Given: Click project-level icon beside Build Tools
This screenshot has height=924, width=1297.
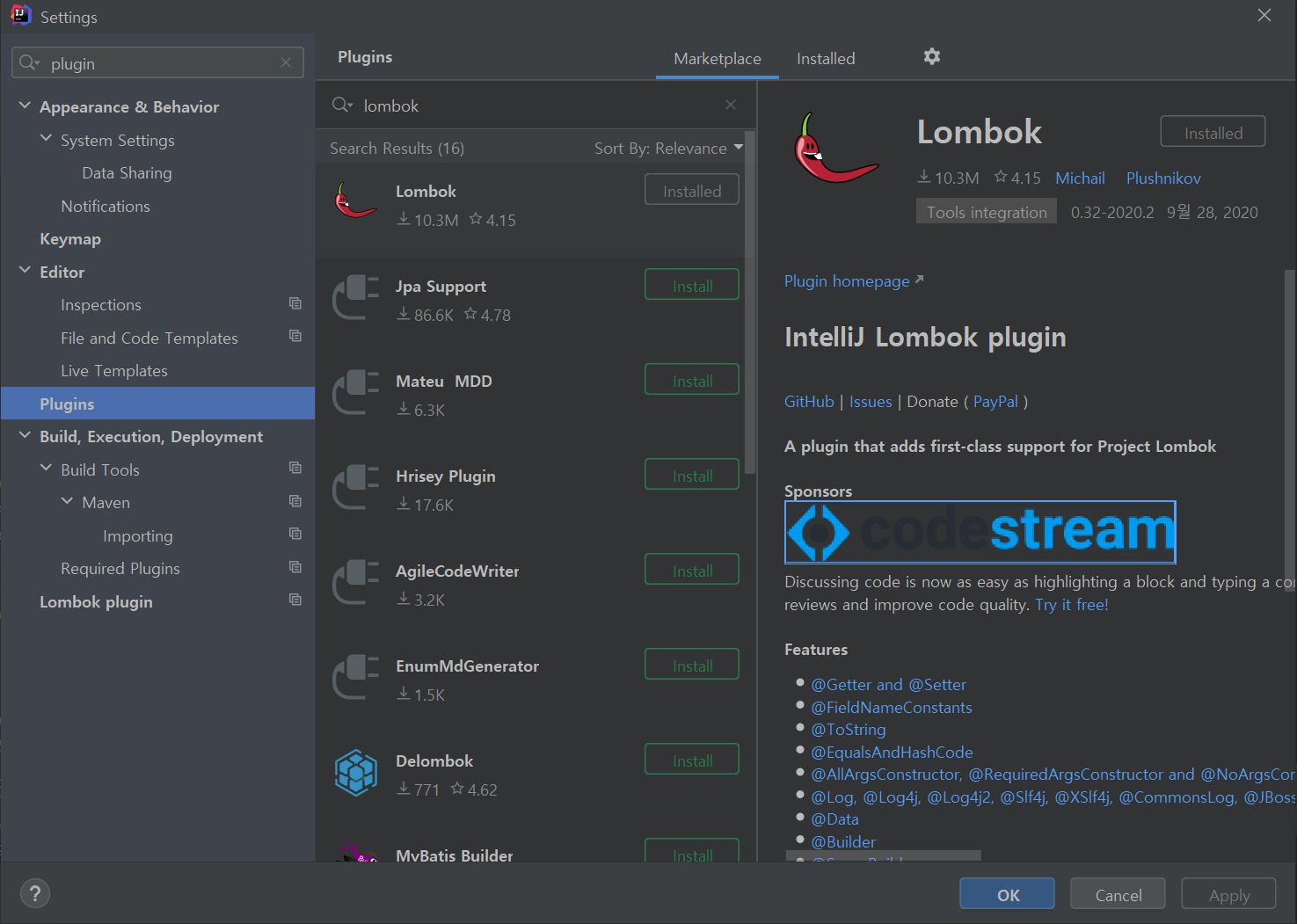Looking at the screenshot, I should click(295, 468).
